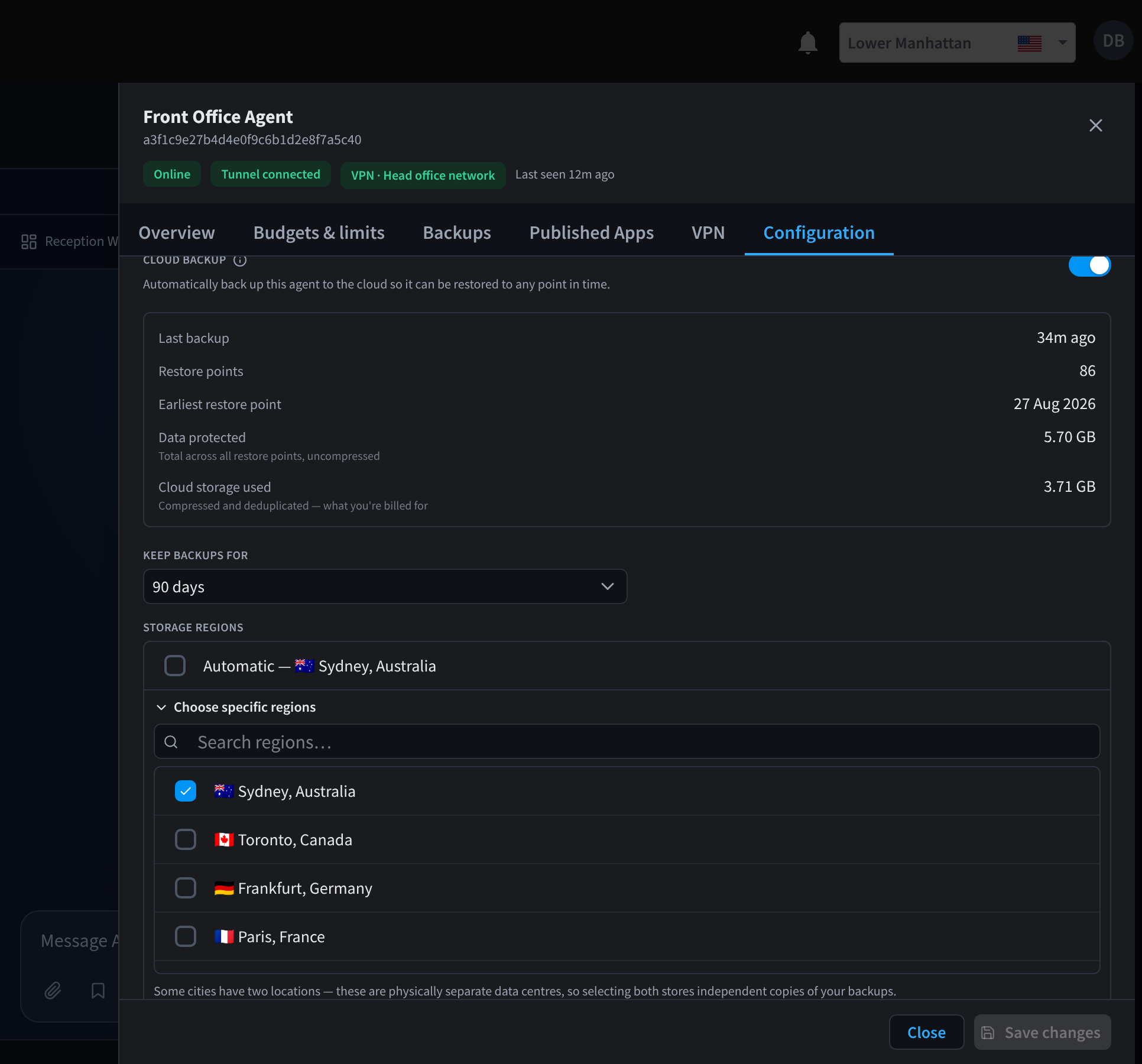Toggle the Cloud Backup switch off
The width and height of the screenshot is (1142, 1064).
1089,265
